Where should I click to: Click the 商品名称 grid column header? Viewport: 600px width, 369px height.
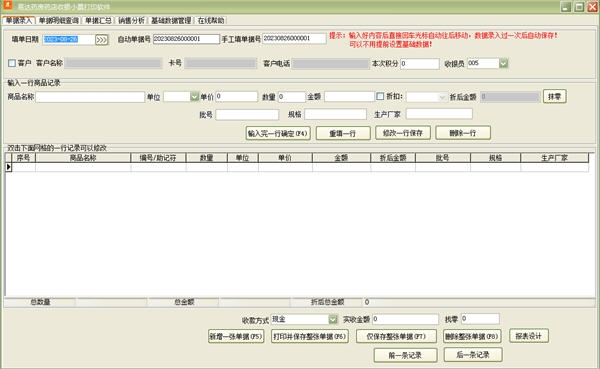point(83,158)
